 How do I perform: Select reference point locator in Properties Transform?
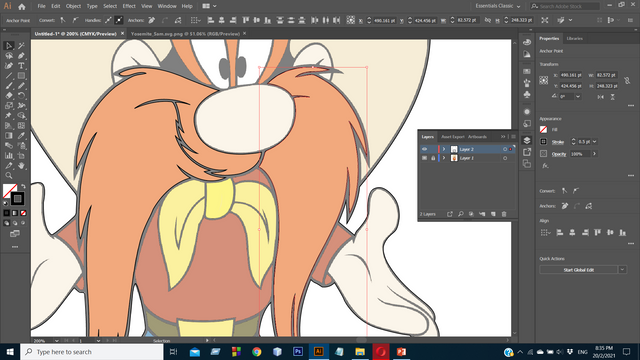pyautogui.click(x=544, y=80)
